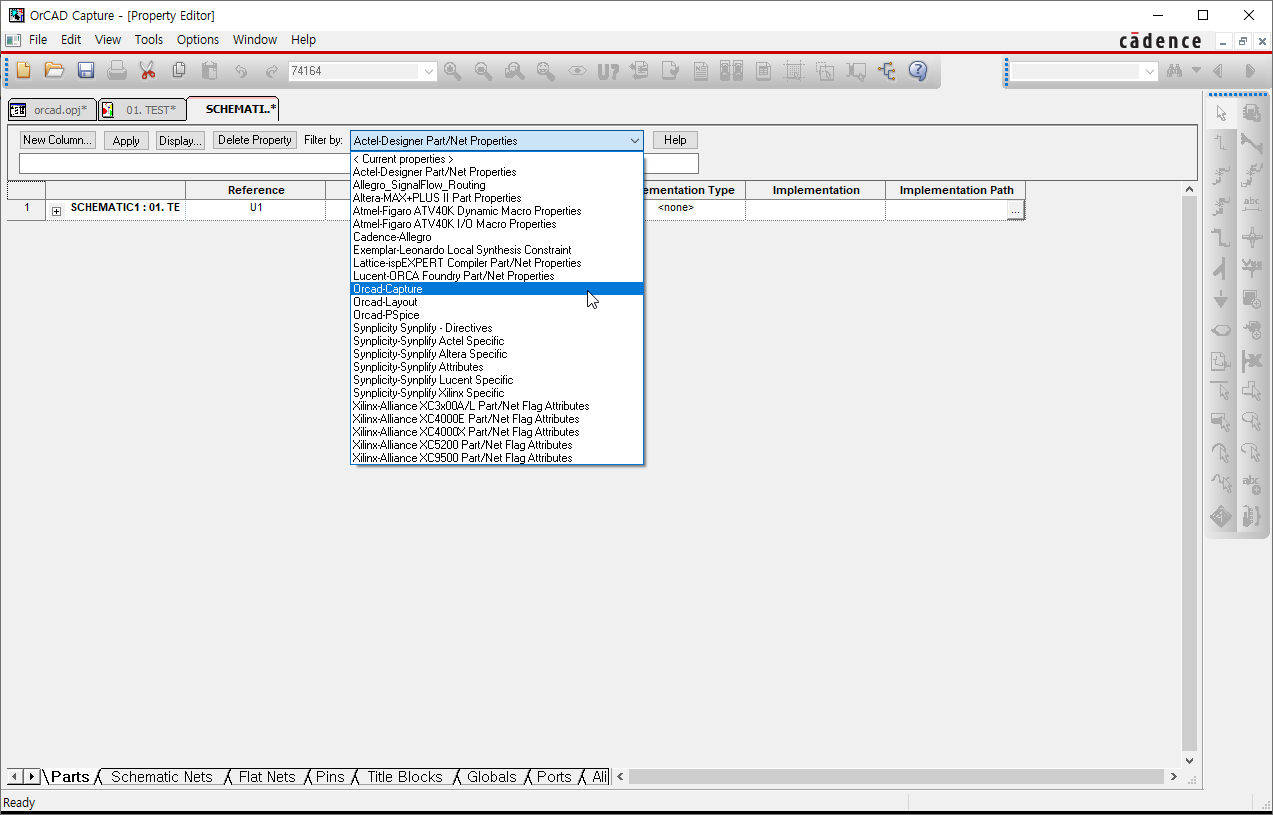
Task: Click the Open folder toolbar icon
Action: pyautogui.click(x=54, y=71)
